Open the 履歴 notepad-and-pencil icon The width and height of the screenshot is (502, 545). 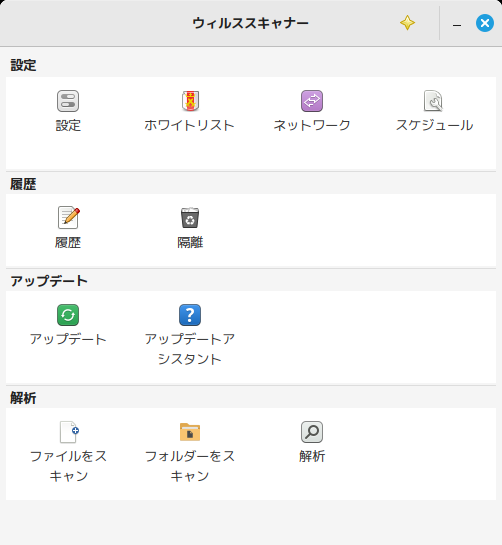click(x=68, y=217)
